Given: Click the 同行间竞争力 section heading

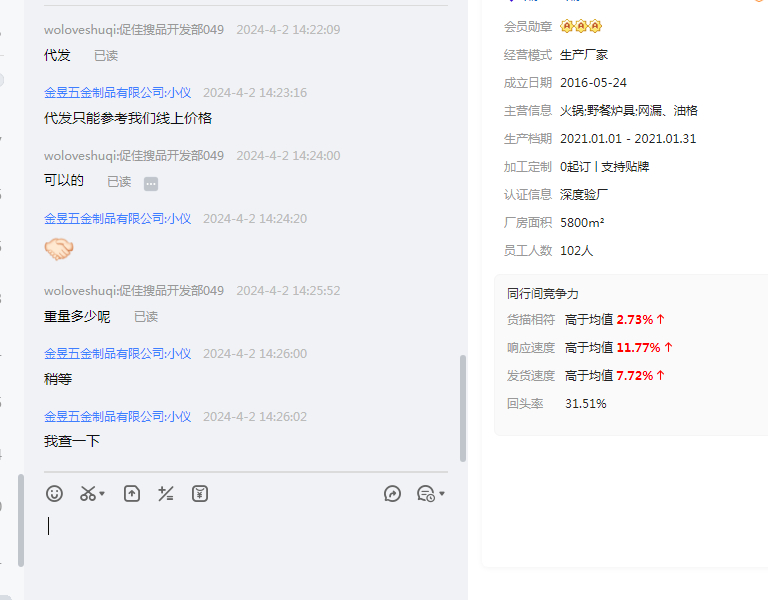Looking at the screenshot, I should click(543, 293).
